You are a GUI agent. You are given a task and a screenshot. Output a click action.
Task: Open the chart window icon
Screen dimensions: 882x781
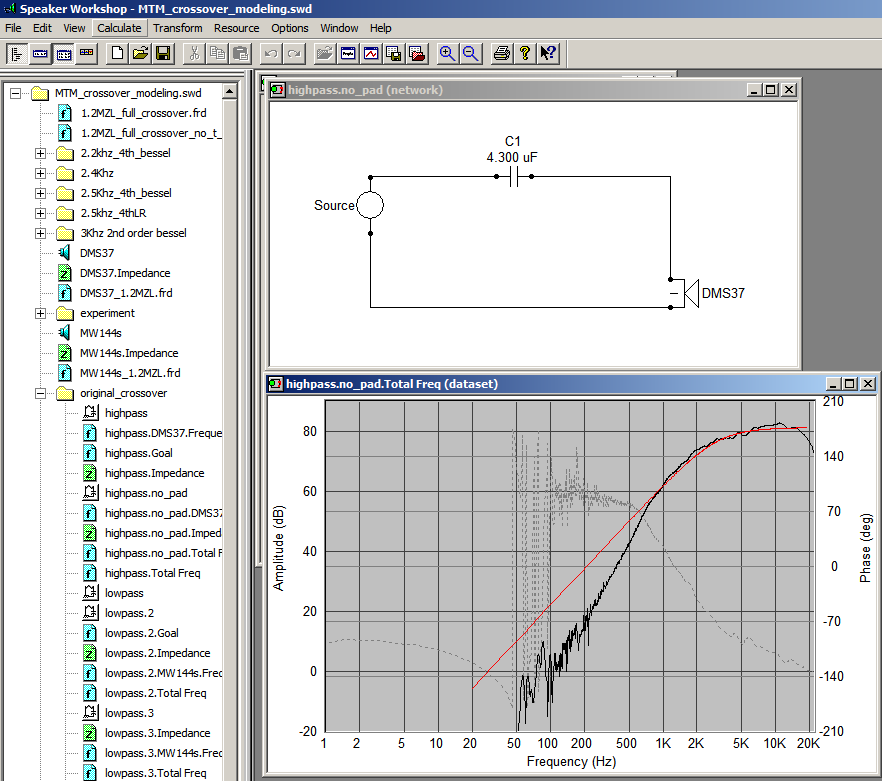[x=371, y=54]
